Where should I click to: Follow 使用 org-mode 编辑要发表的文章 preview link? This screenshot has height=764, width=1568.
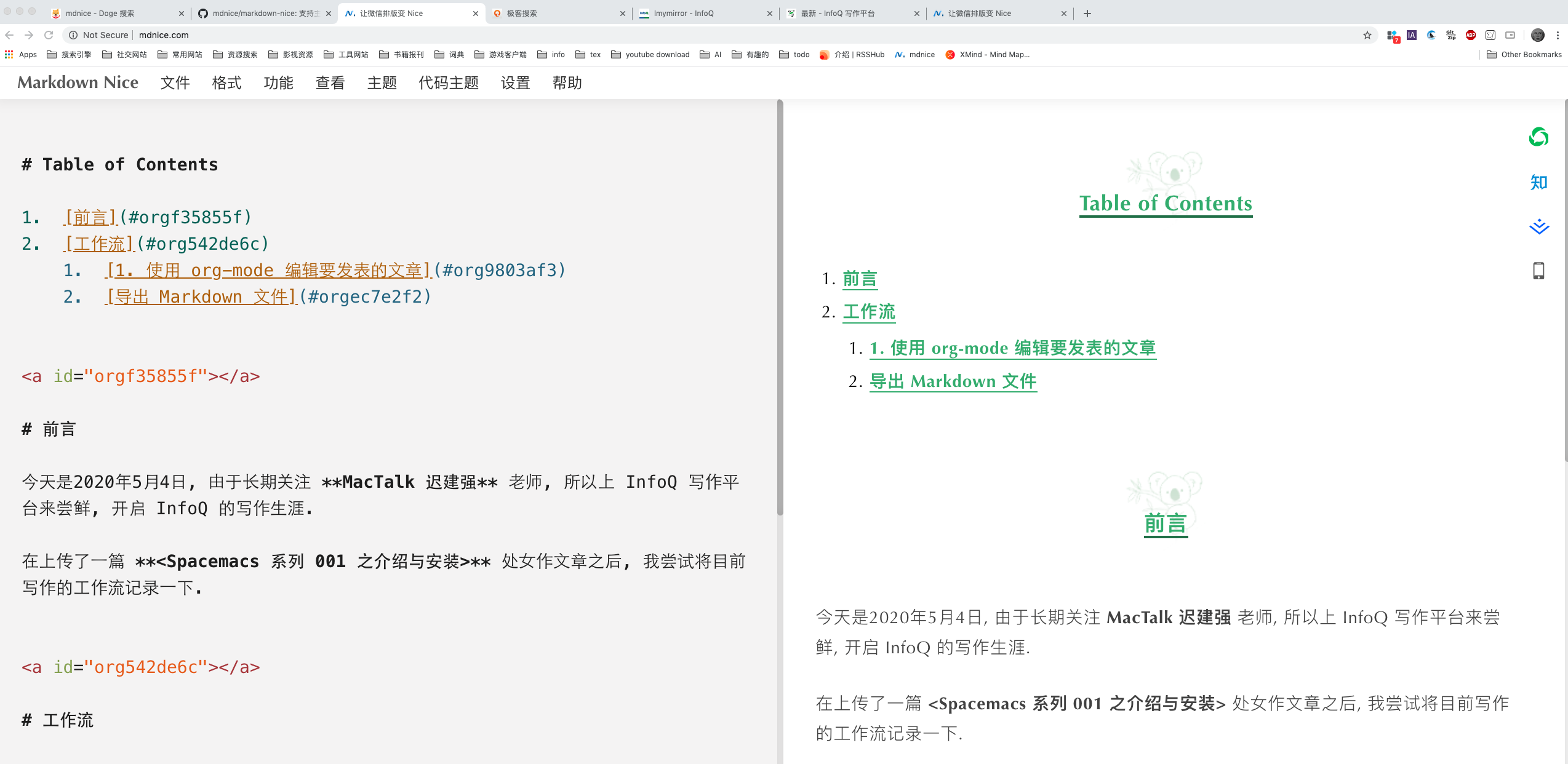[1013, 348]
